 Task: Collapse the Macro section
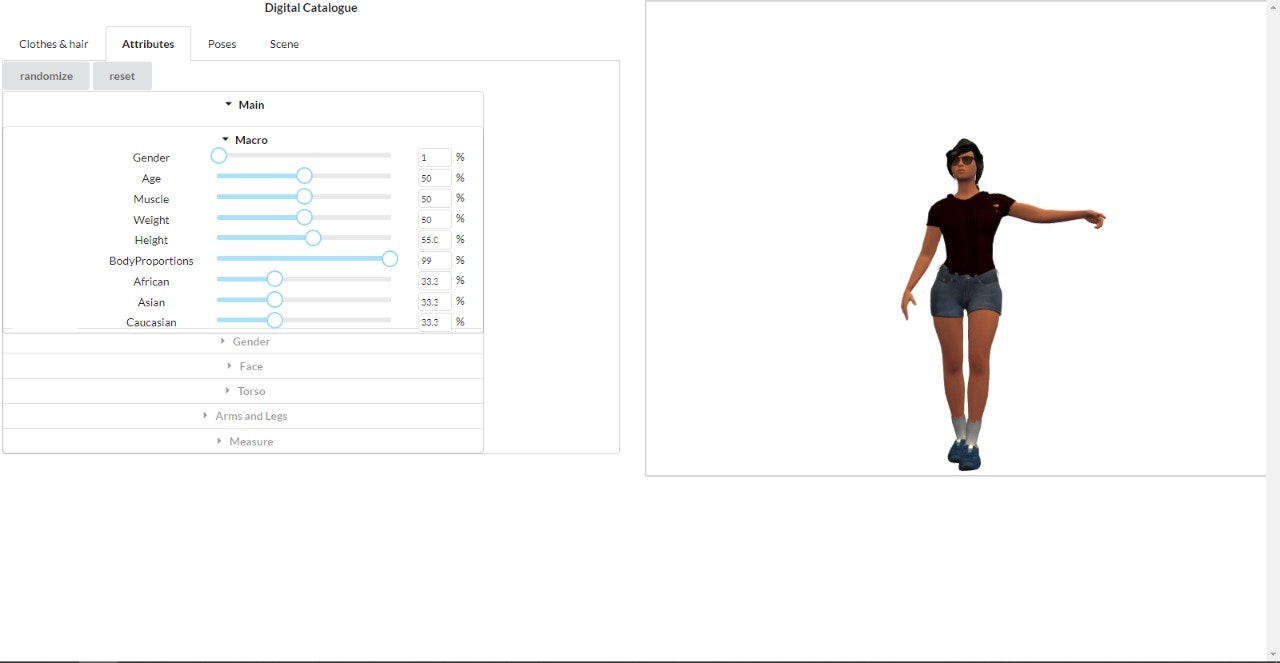click(x=244, y=139)
